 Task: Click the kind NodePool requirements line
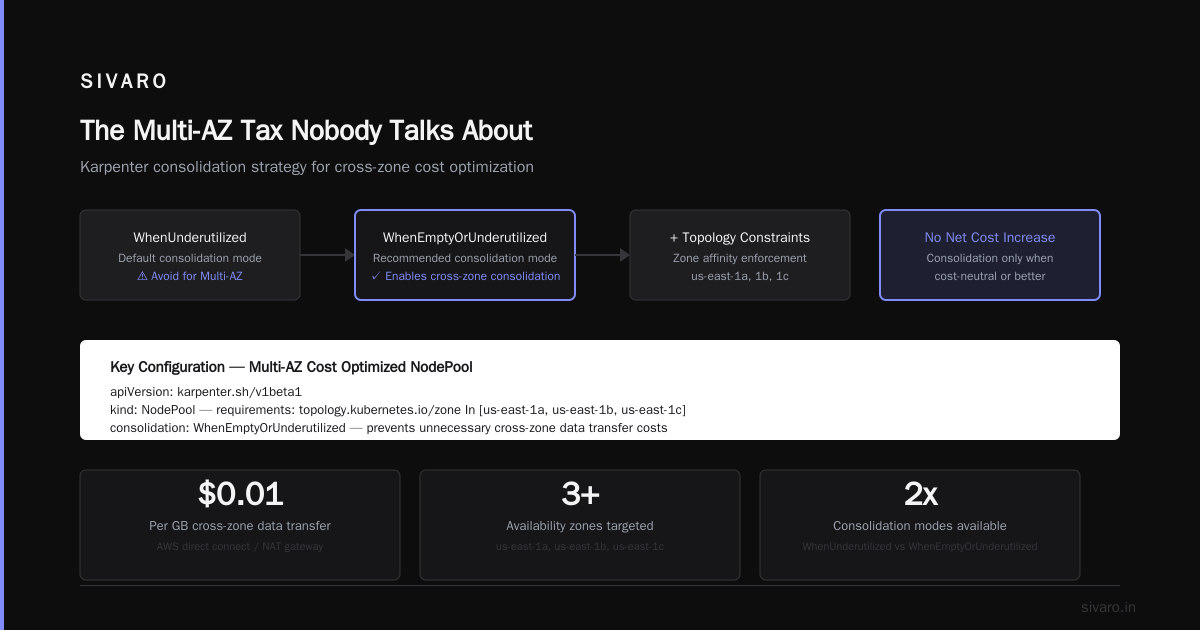398,410
